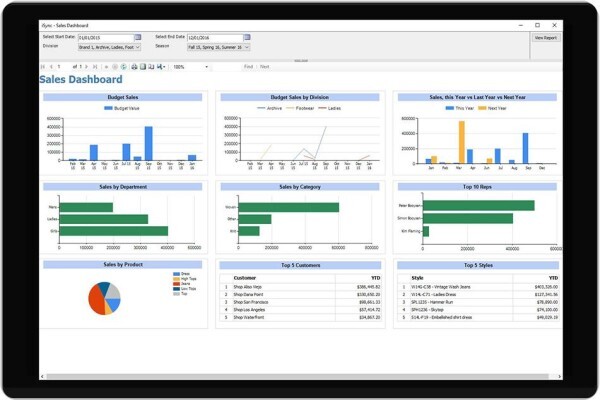Click the View Report button
This screenshot has height=400, width=600.
(x=546, y=38)
